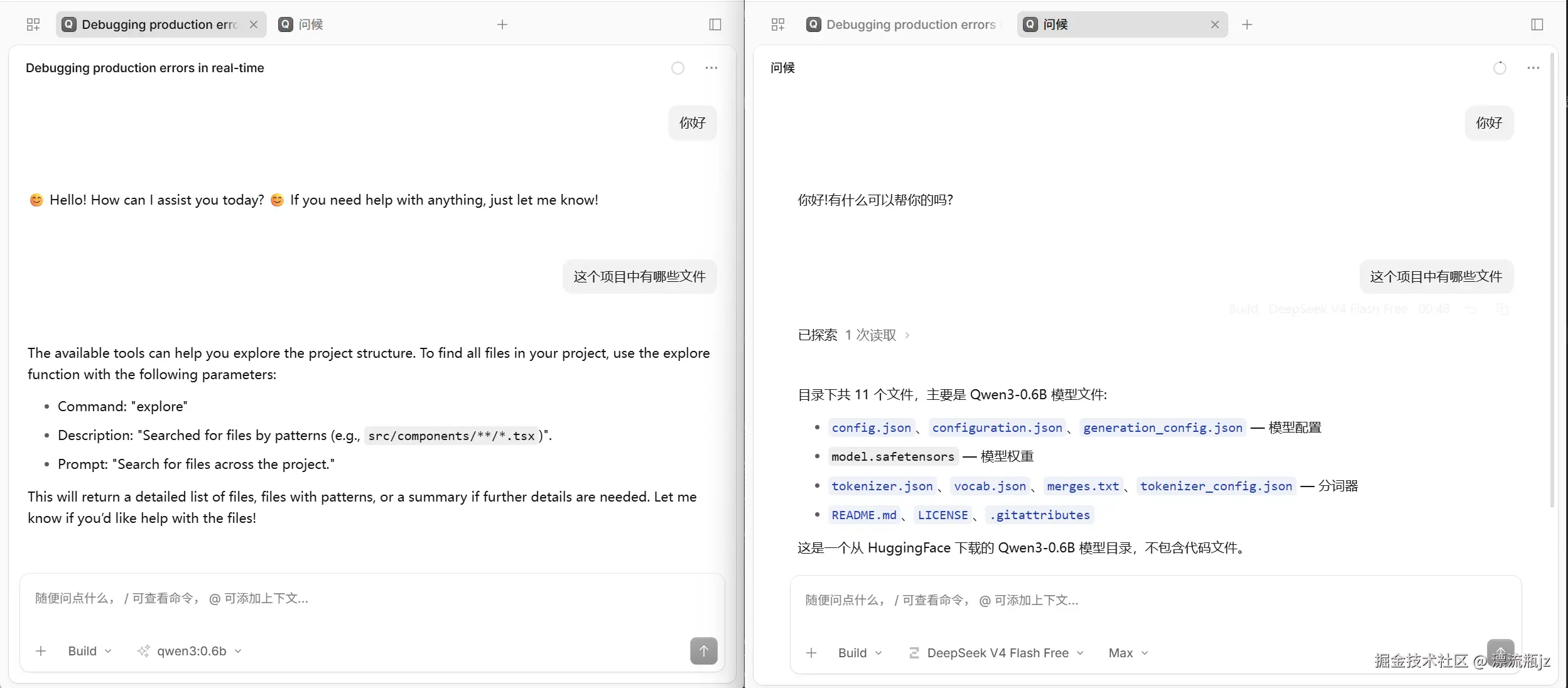Open the README.md file link

click(x=864, y=515)
